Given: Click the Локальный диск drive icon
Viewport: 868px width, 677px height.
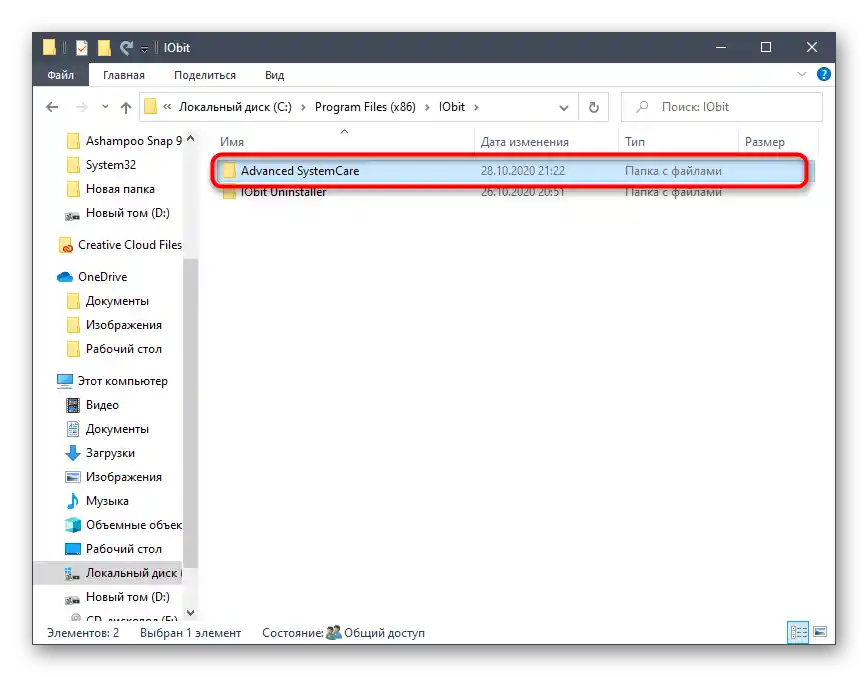Looking at the screenshot, I should [x=72, y=573].
